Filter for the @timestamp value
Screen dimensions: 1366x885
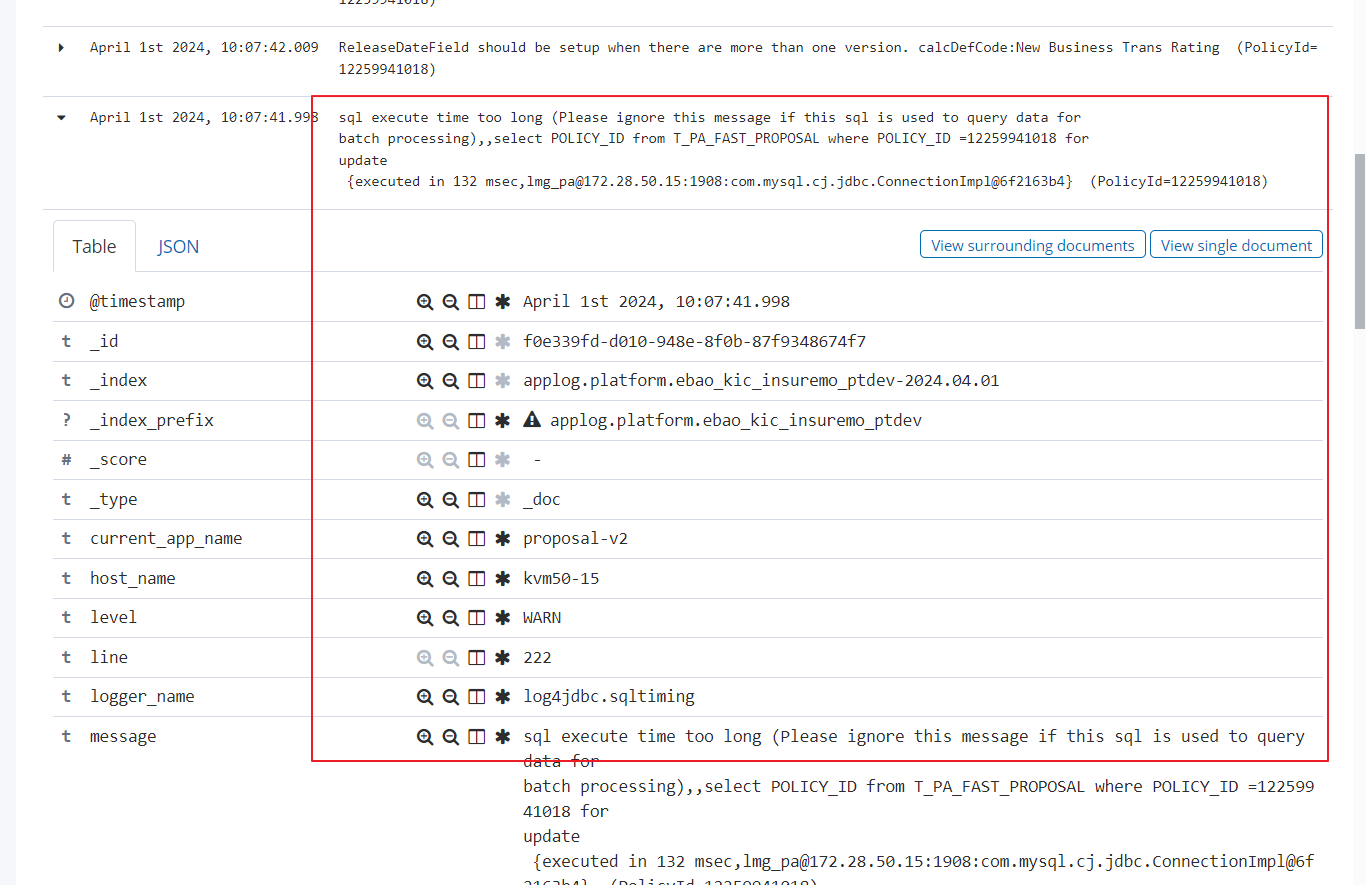[425, 301]
